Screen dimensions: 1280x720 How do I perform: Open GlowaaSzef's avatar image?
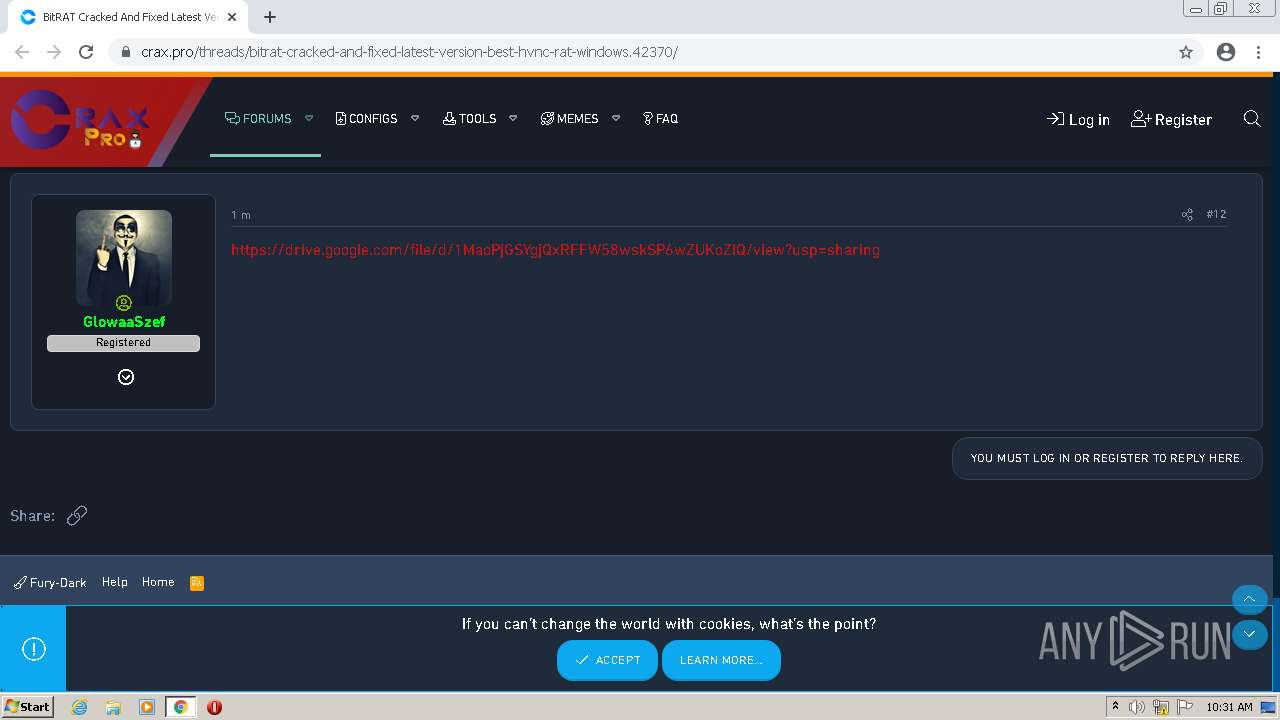coord(124,258)
